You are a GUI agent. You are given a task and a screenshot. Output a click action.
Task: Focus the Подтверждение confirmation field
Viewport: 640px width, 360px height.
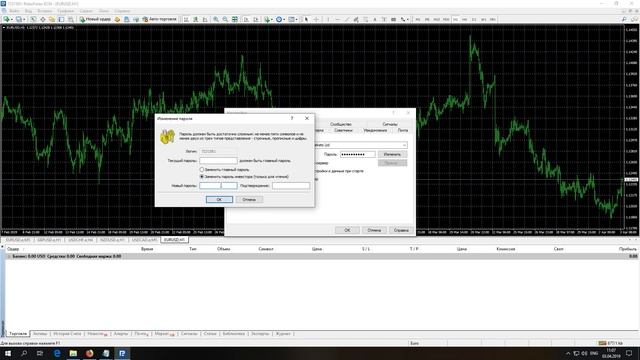[x=291, y=185]
